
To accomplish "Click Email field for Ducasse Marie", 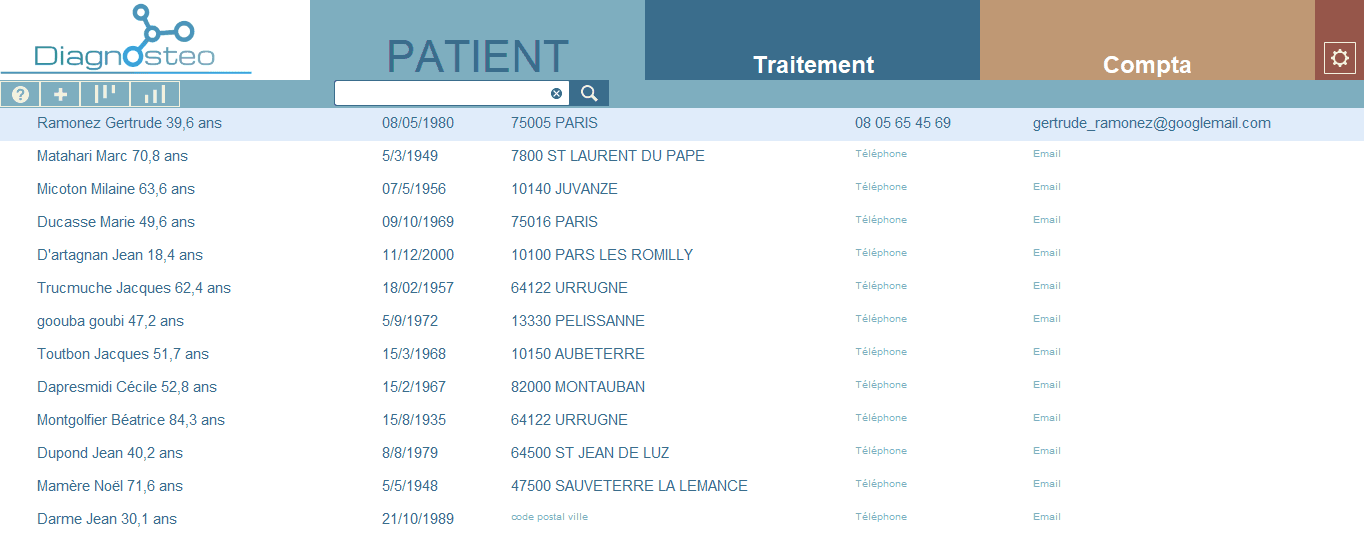I will point(1047,220).
